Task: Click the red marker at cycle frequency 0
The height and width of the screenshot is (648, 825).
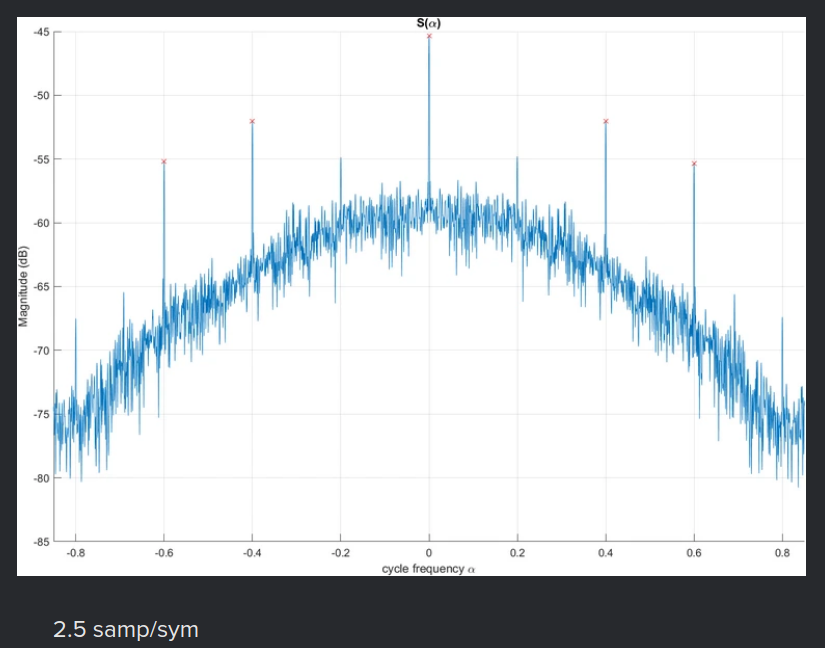Action: pyautogui.click(x=429, y=36)
